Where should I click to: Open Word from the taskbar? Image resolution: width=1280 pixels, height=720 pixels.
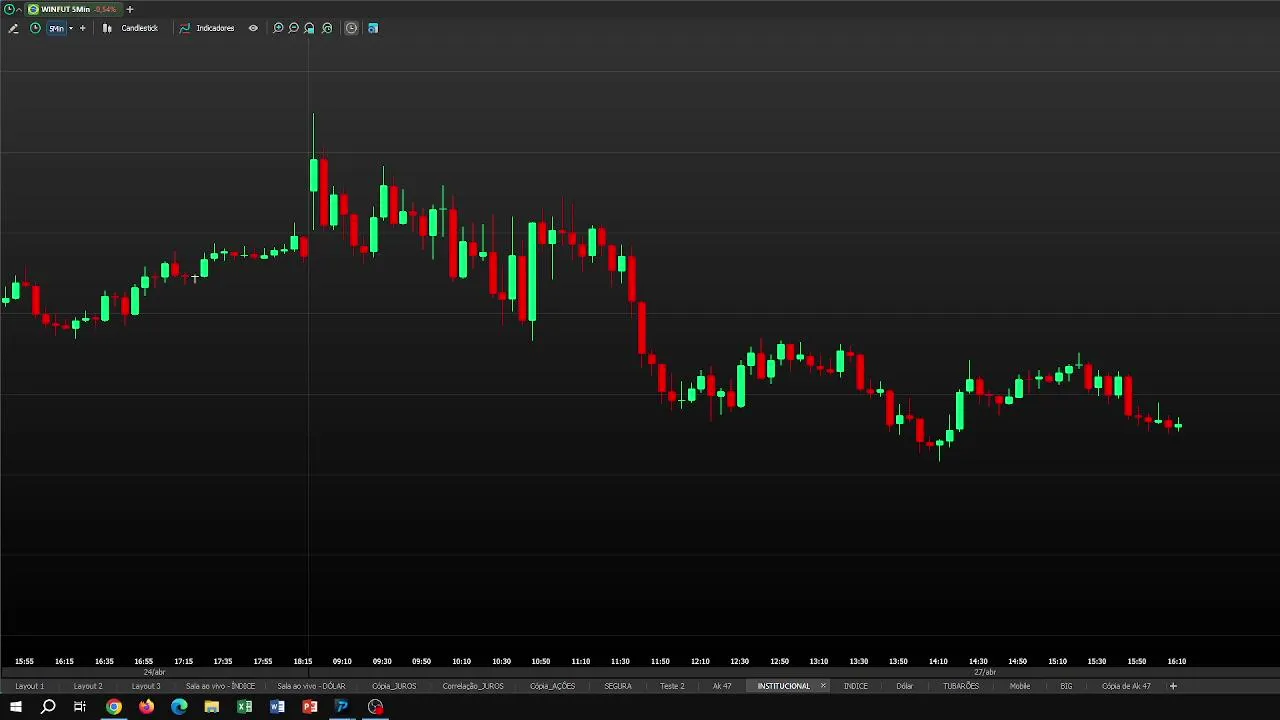click(x=277, y=707)
